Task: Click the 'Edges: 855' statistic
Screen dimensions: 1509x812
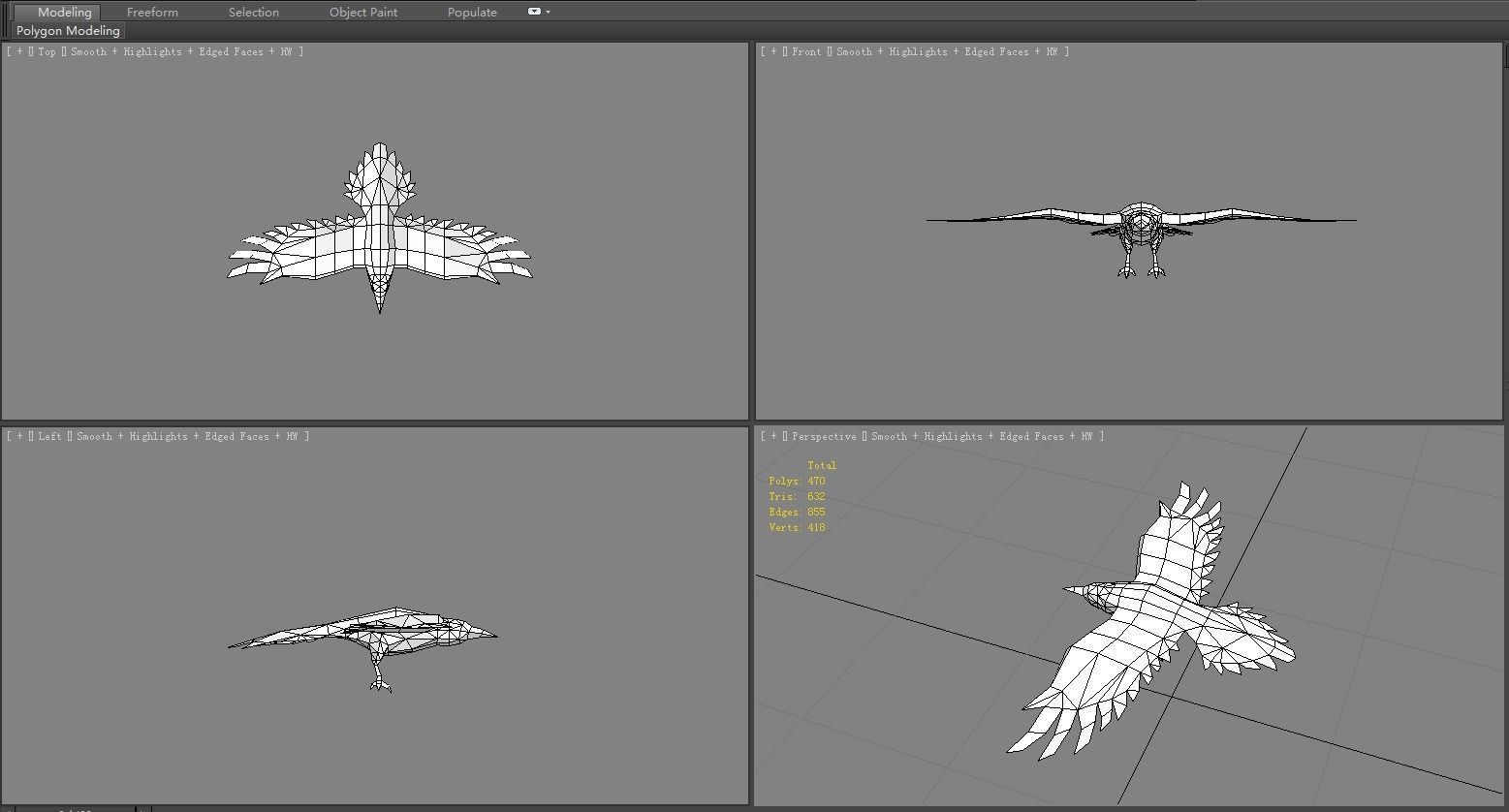Action: point(797,512)
